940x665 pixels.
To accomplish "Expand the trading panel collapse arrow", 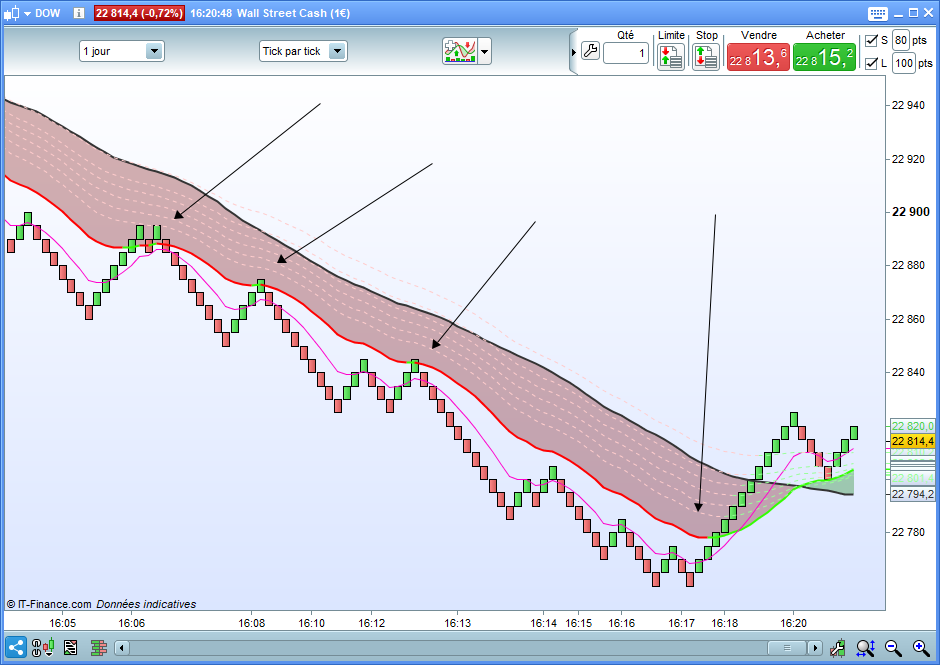I will click(x=574, y=52).
